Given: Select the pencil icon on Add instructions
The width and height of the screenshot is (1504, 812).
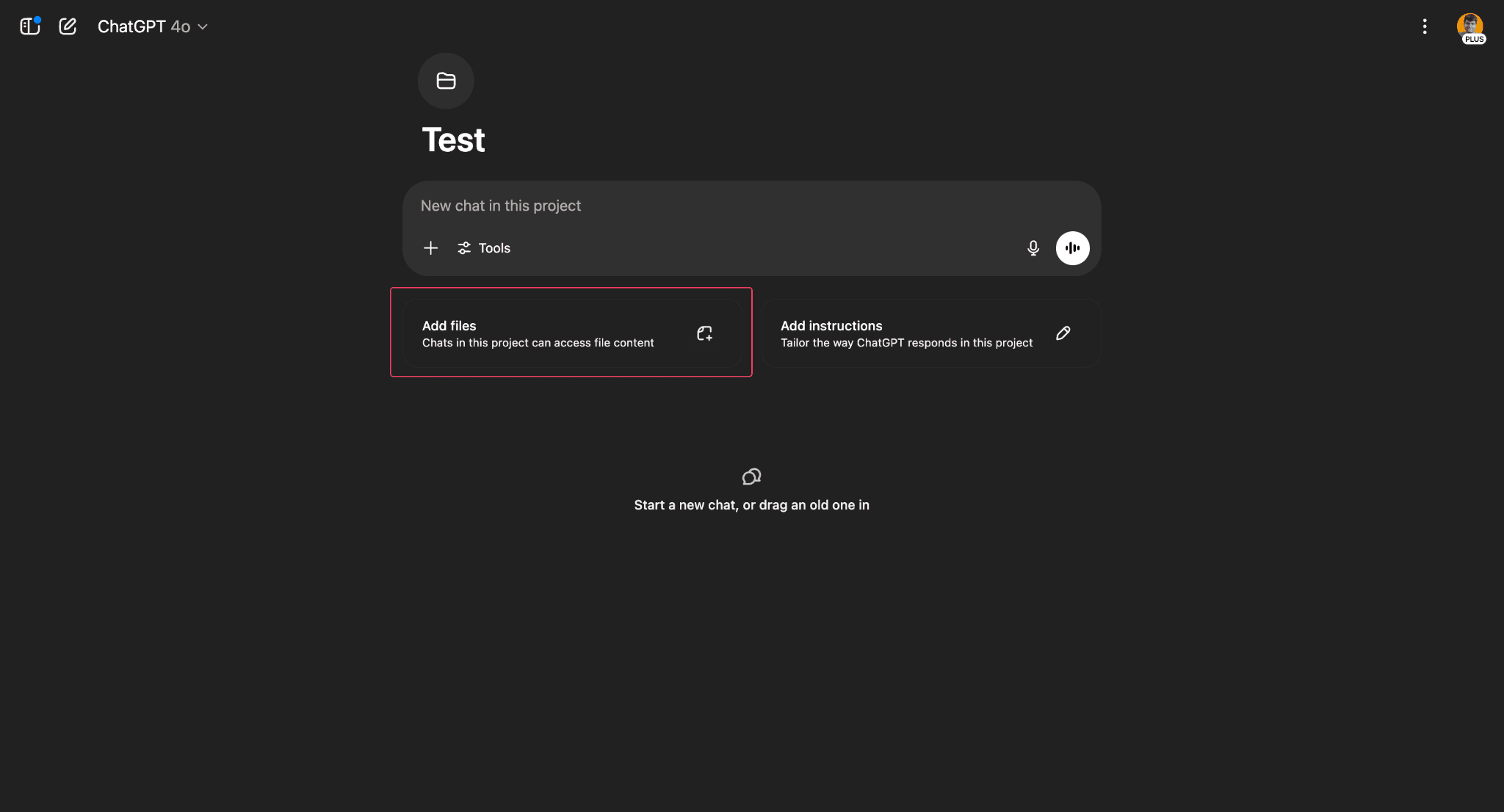Looking at the screenshot, I should tap(1063, 333).
